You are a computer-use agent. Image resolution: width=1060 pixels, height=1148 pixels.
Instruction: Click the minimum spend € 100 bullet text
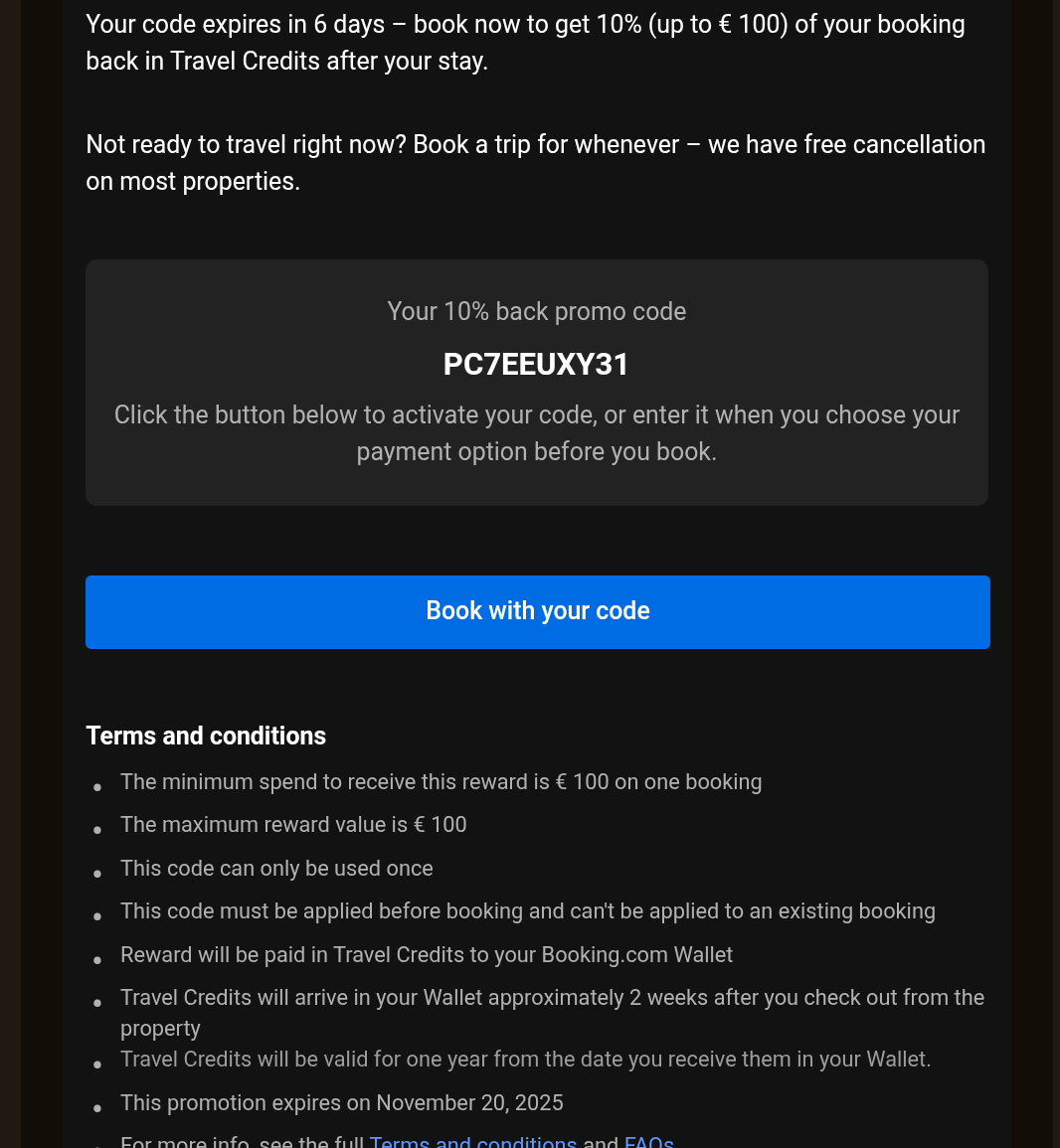(441, 782)
